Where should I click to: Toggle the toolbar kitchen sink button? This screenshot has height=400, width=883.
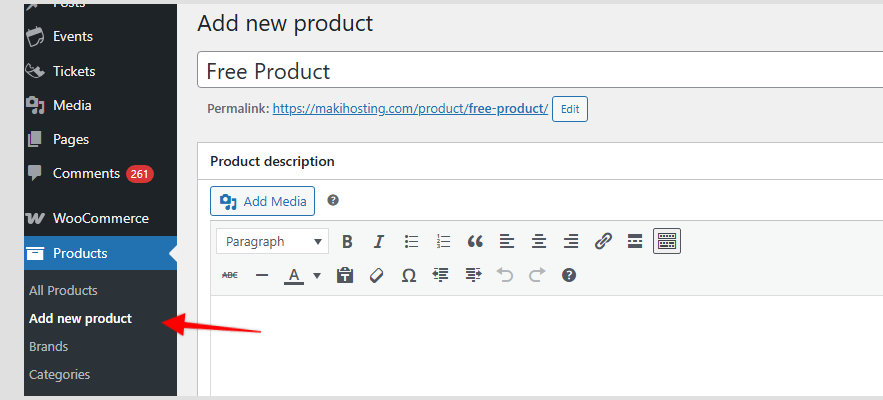[667, 241]
